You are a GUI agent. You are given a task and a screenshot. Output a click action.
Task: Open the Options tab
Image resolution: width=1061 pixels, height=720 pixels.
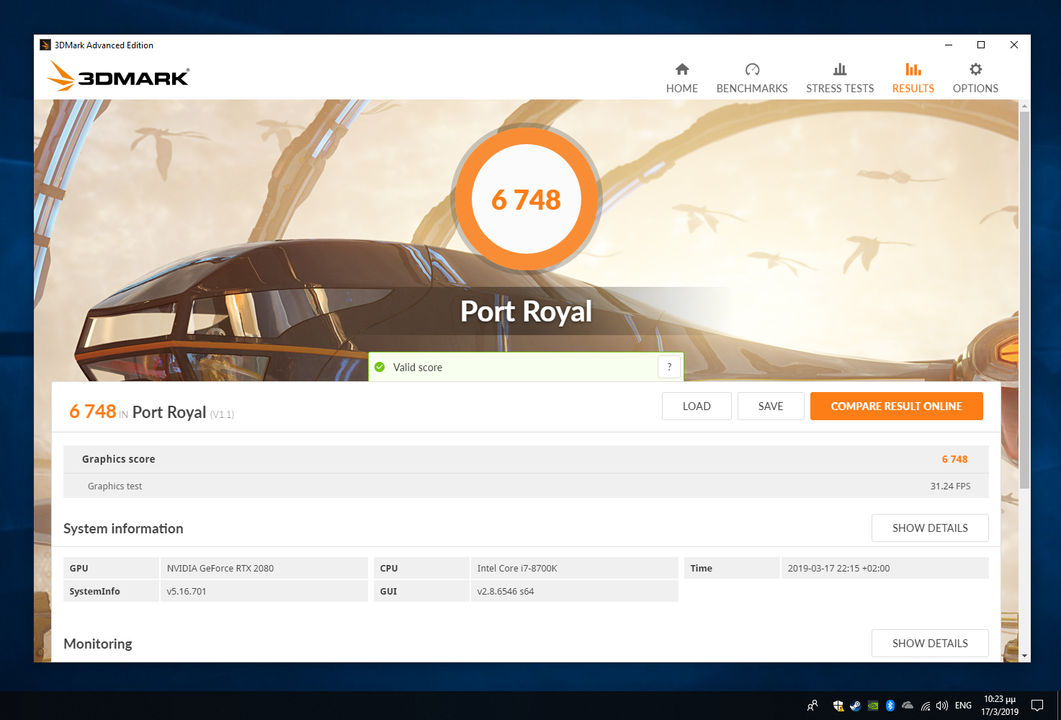(x=975, y=78)
